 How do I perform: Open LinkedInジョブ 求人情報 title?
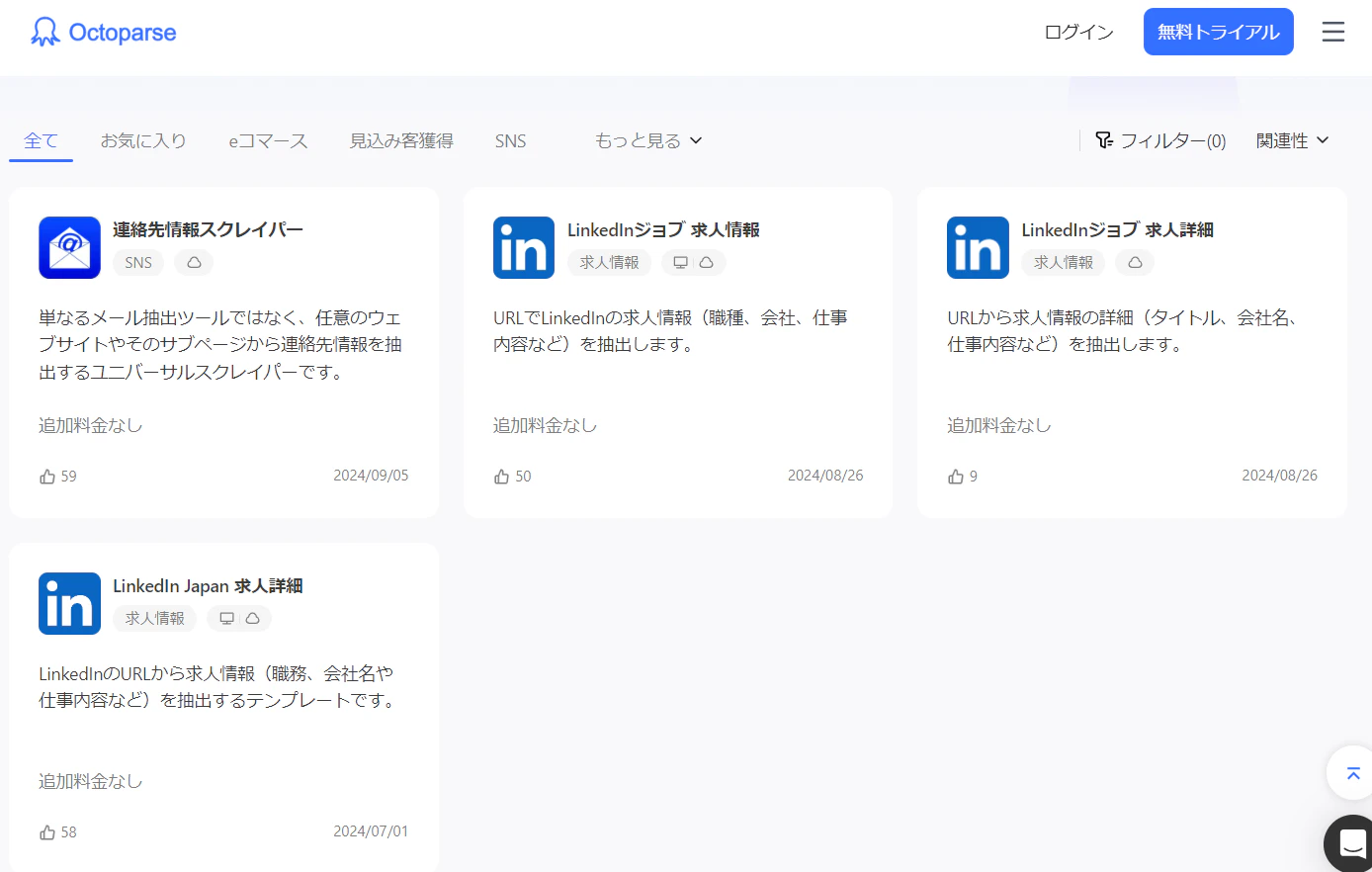click(x=663, y=229)
